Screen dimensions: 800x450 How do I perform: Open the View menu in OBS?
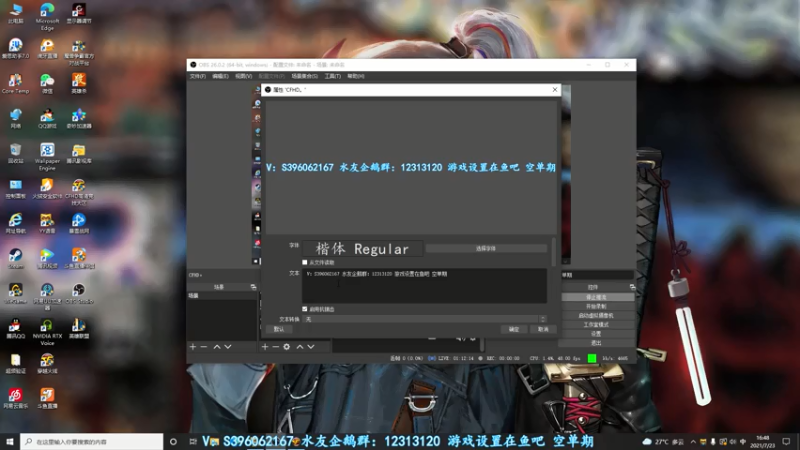point(243,76)
